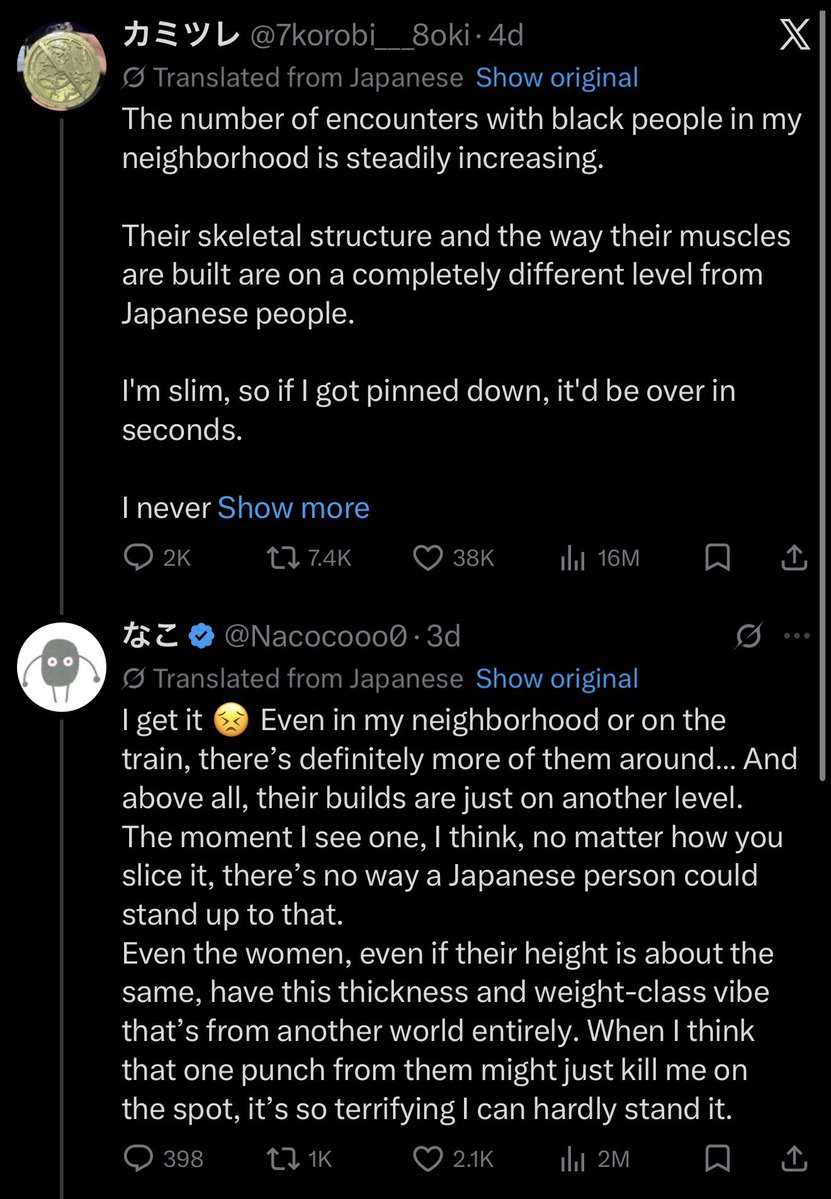The width and height of the screenshot is (831, 1199).
Task: Share the first post by カミツレ
Action: click(x=794, y=557)
